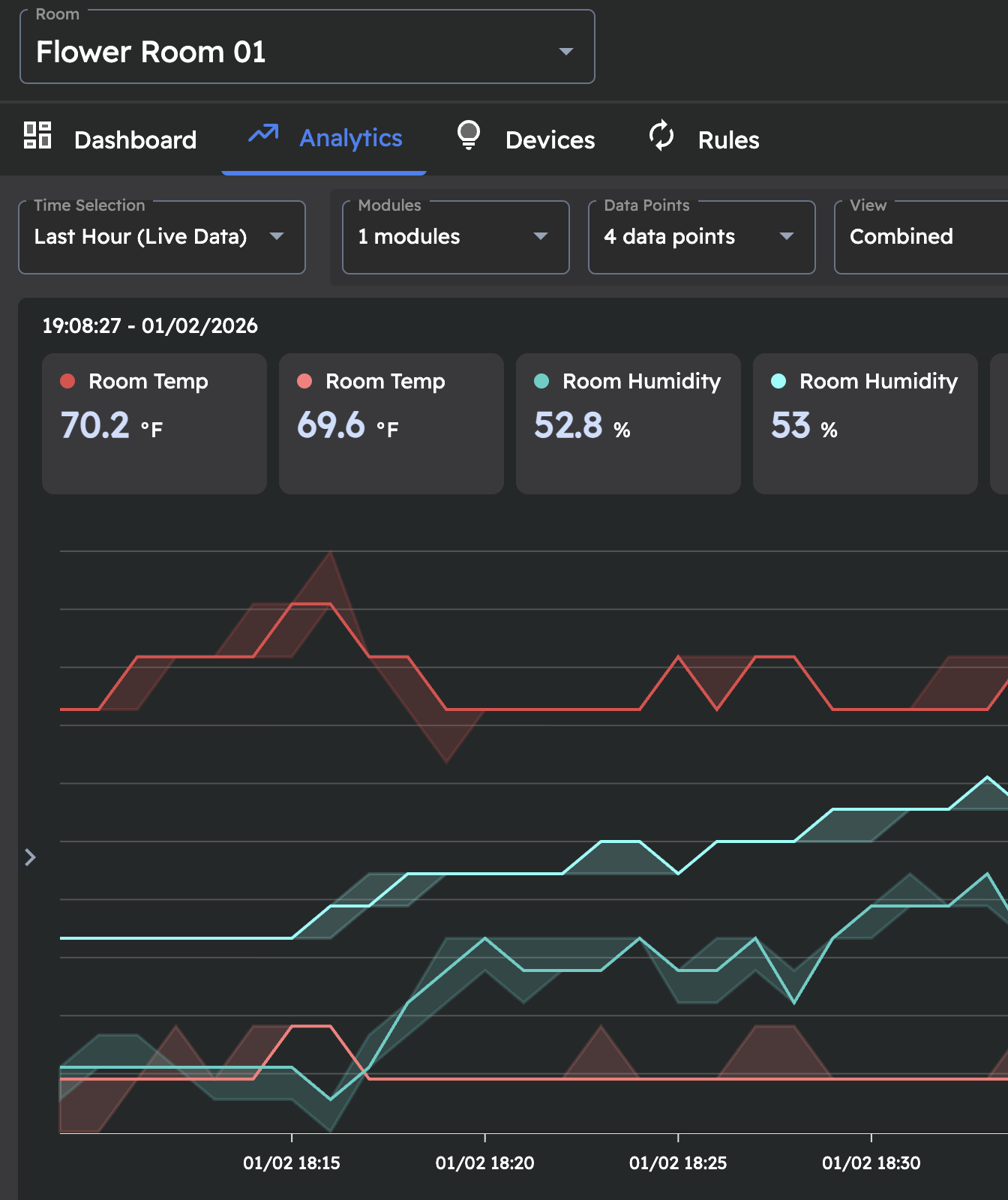Open the Room selector dropdown arrow
Screen dimensions: 1008x1200
tap(566, 52)
